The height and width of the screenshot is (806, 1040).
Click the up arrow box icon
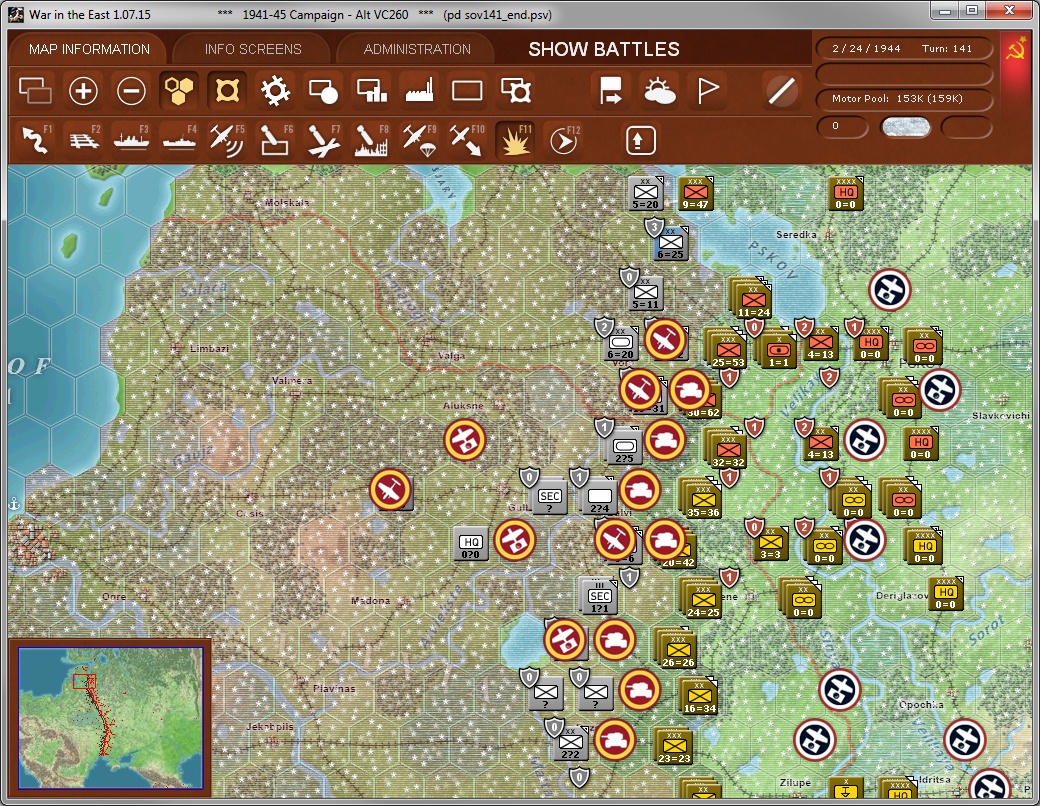pyautogui.click(x=640, y=140)
